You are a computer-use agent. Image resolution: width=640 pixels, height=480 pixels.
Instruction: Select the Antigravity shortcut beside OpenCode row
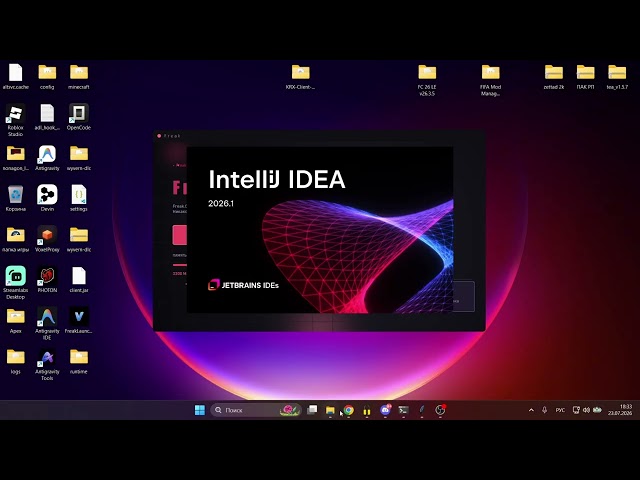(x=47, y=158)
